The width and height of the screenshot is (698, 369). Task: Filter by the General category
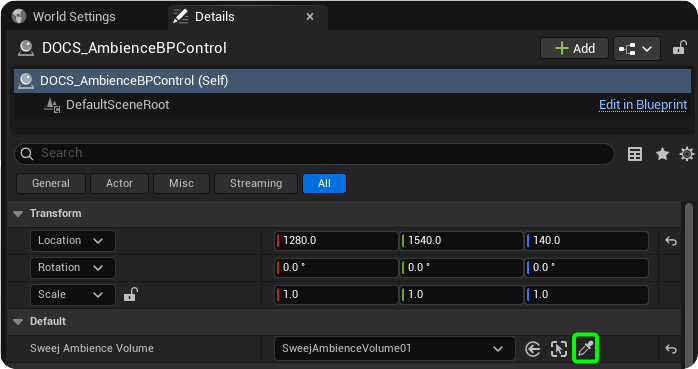tap(51, 183)
